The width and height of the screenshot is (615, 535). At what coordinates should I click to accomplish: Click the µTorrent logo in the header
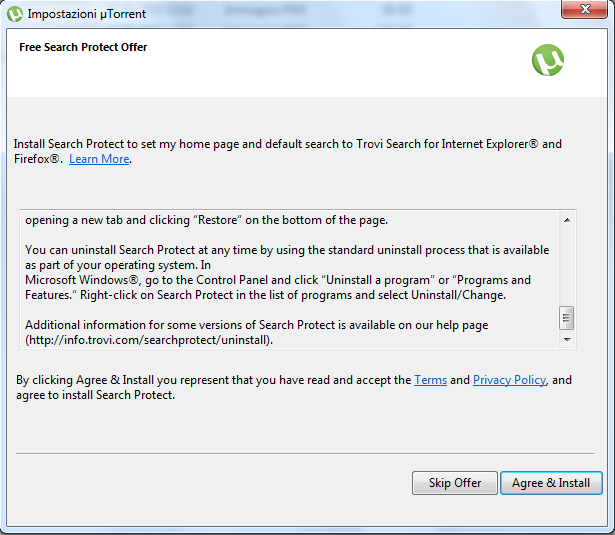(548, 60)
